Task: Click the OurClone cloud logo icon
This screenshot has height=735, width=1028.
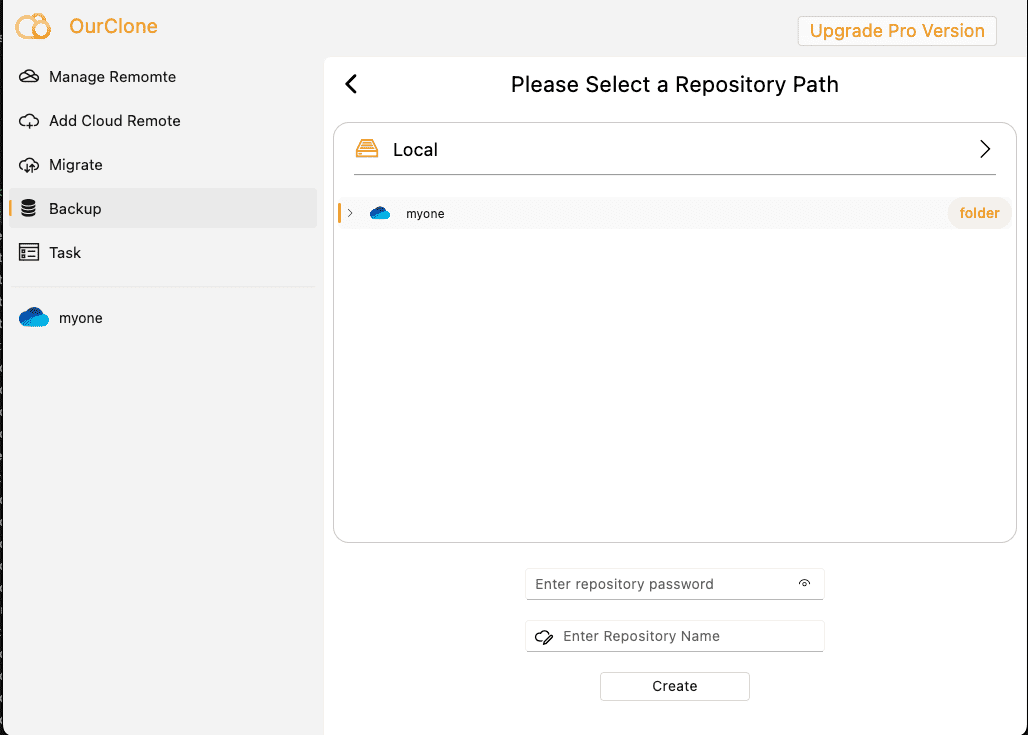Action: click(x=33, y=26)
